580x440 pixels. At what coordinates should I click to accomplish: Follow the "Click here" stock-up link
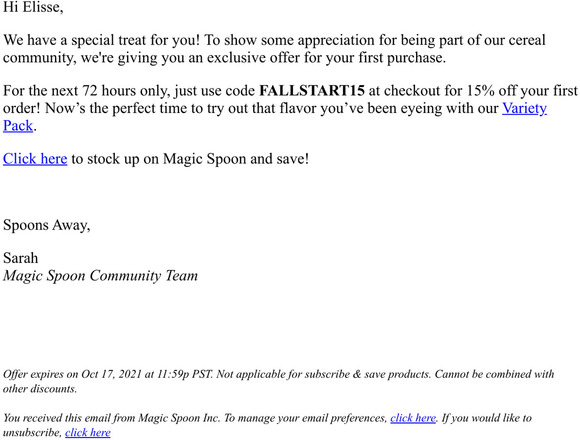click(35, 159)
